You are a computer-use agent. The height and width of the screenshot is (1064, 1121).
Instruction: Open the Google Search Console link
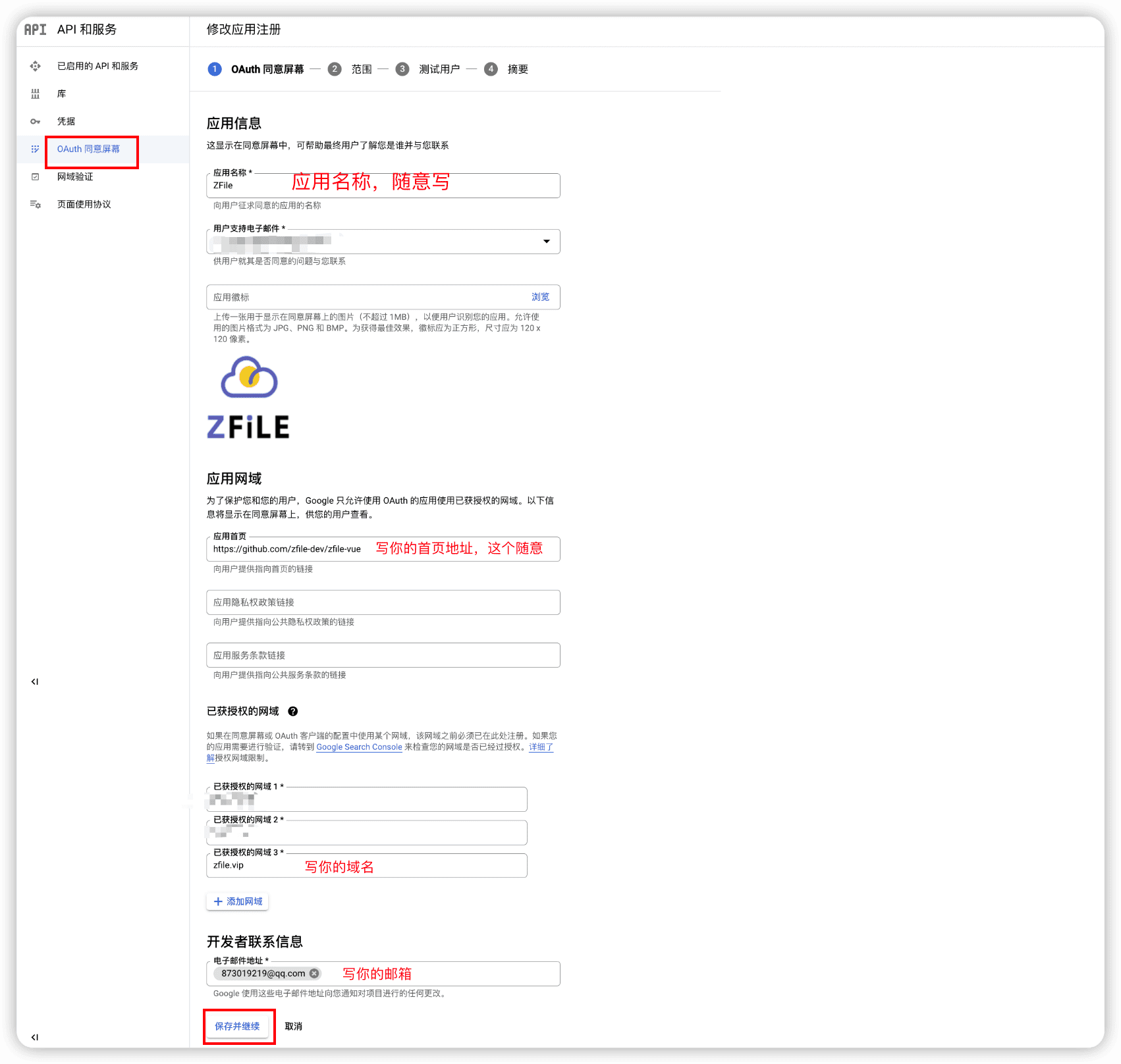tap(359, 747)
